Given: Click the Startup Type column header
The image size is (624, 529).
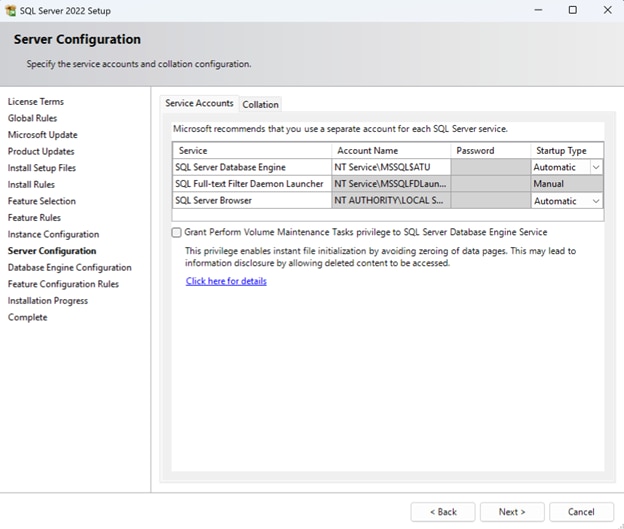Looking at the screenshot, I should pyautogui.click(x=567, y=151).
